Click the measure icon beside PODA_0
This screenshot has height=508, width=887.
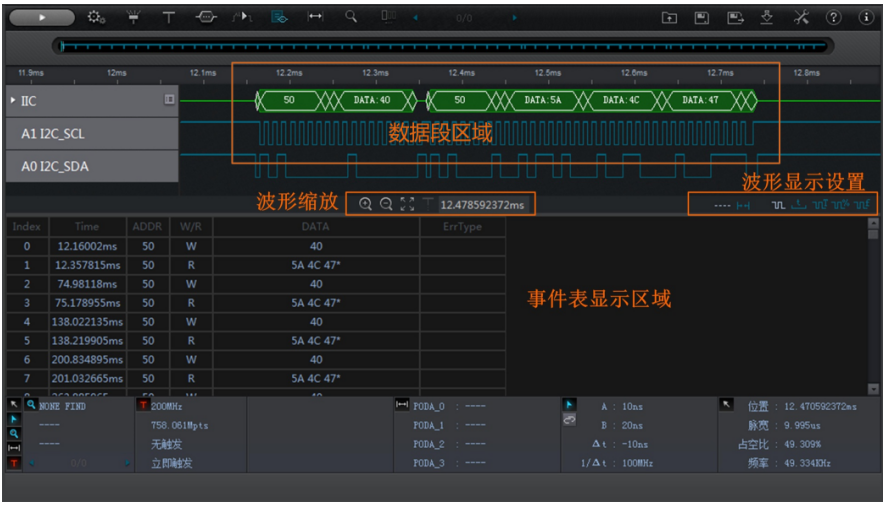click(402, 404)
